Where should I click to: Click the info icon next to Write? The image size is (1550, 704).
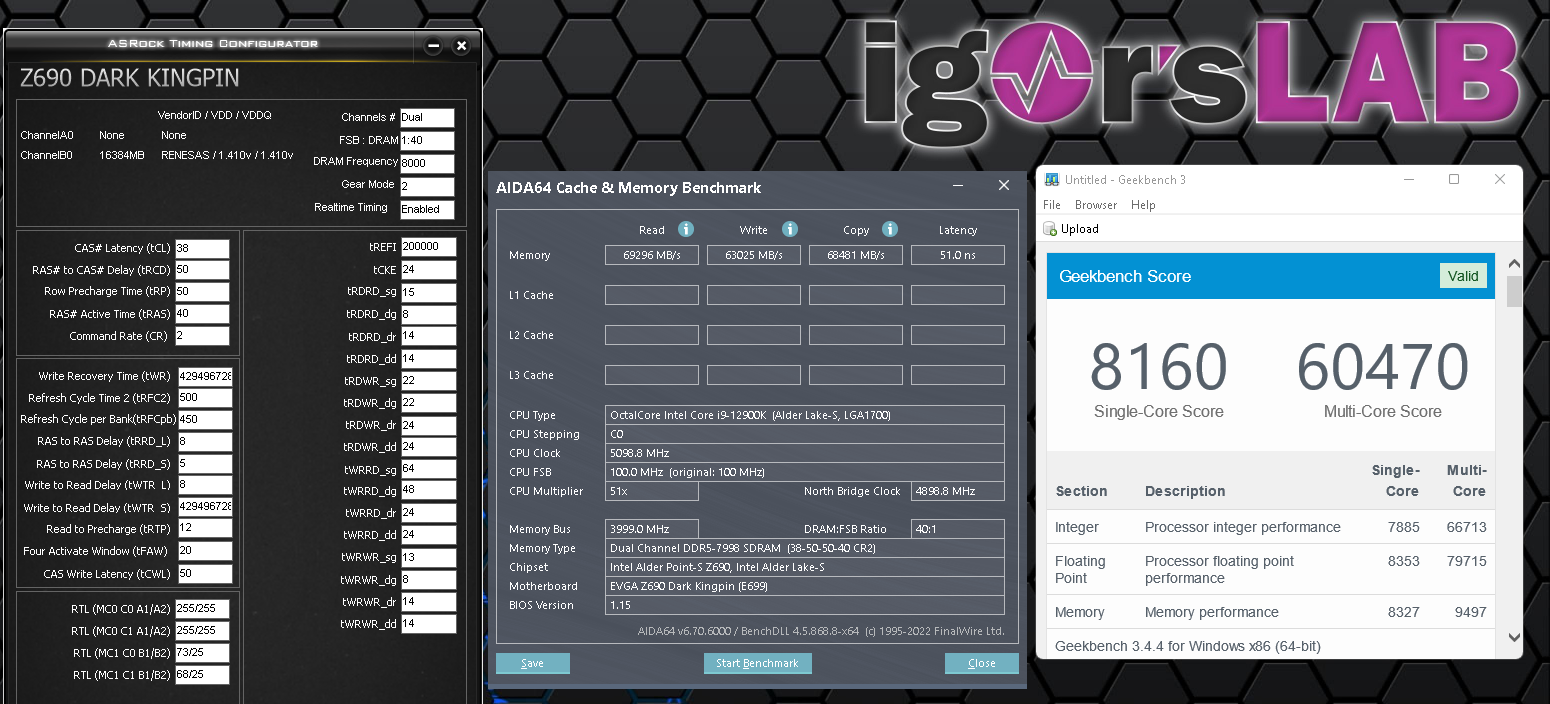tap(790, 229)
